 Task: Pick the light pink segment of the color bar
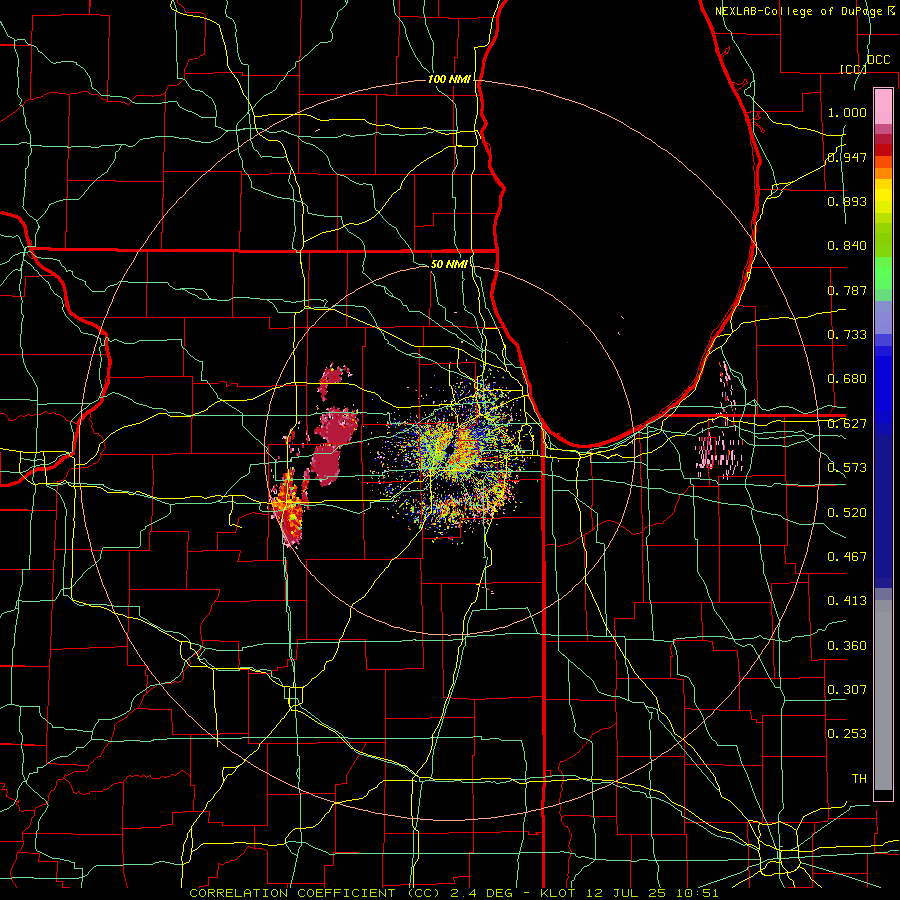point(883,107)
